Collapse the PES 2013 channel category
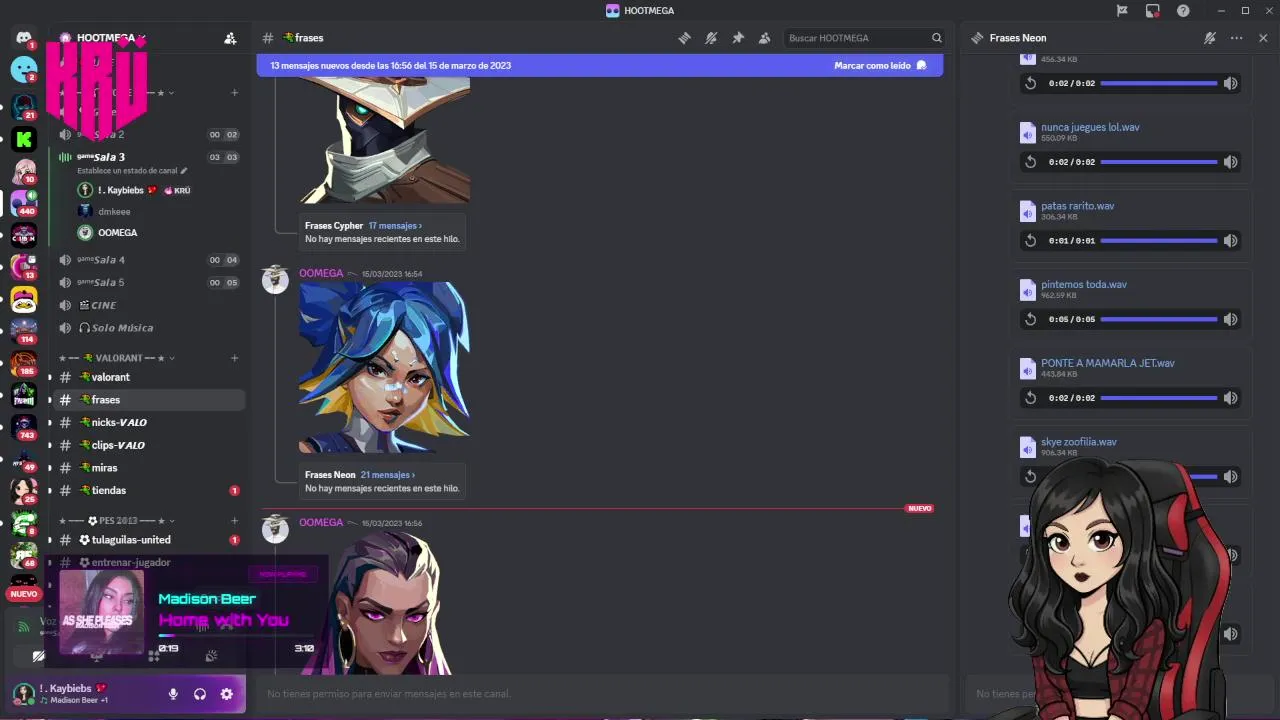Image resolution: width=1280 pixels, height=720 pixels. 117,521
